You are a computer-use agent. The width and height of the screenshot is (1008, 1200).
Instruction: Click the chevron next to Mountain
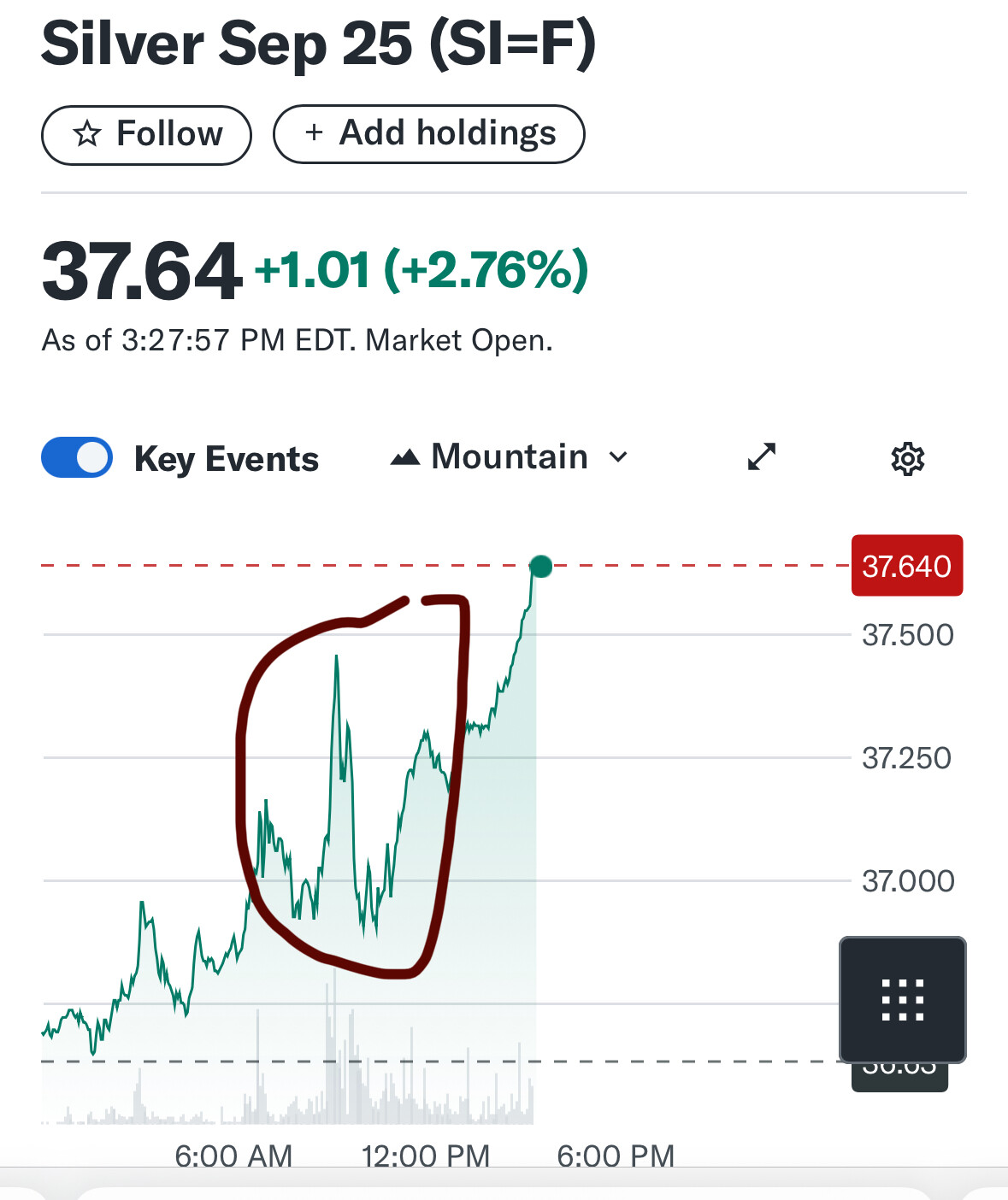(618, 457)
